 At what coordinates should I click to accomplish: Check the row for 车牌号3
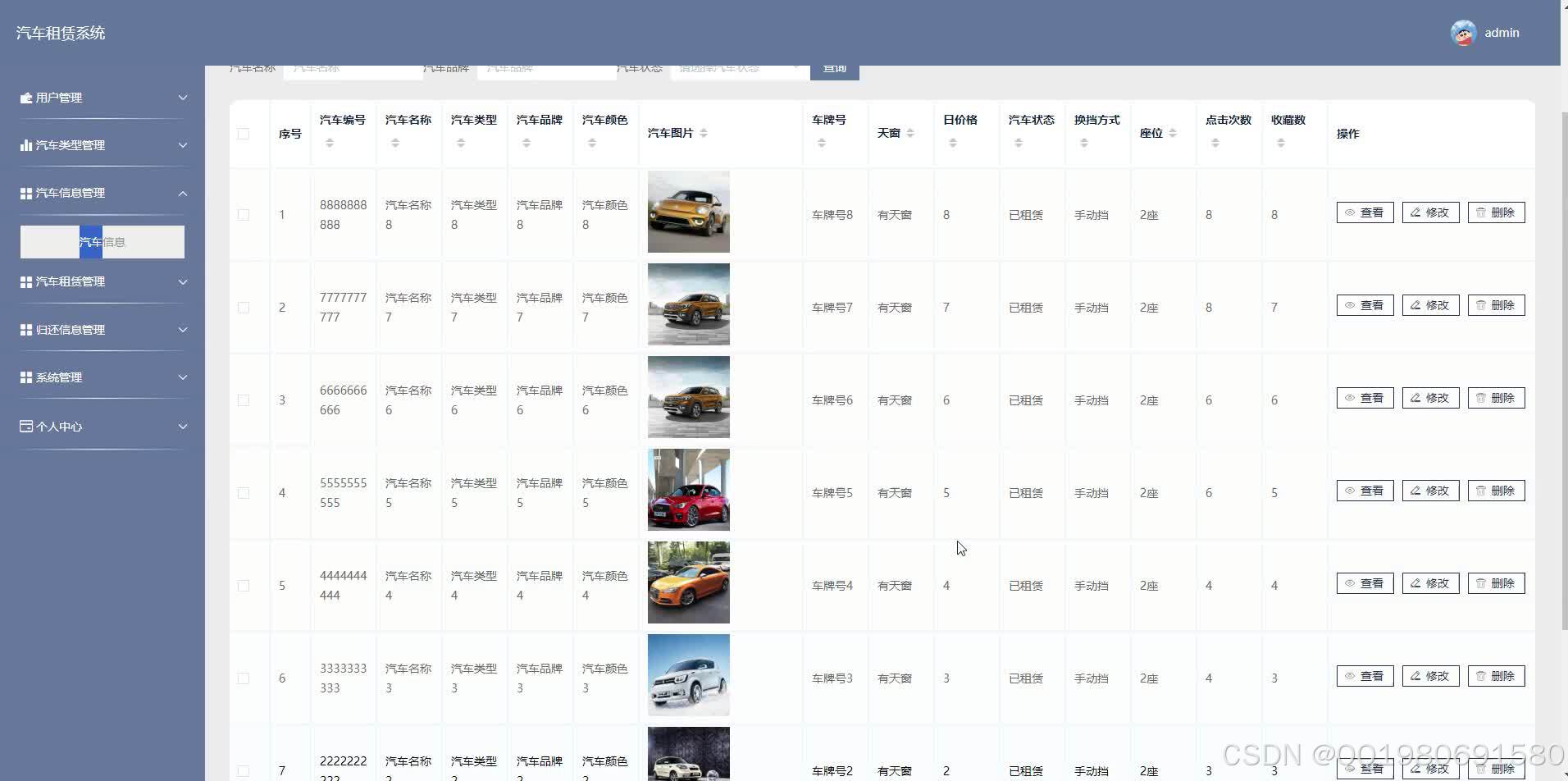pyautogui.click(x=244, y=678)
